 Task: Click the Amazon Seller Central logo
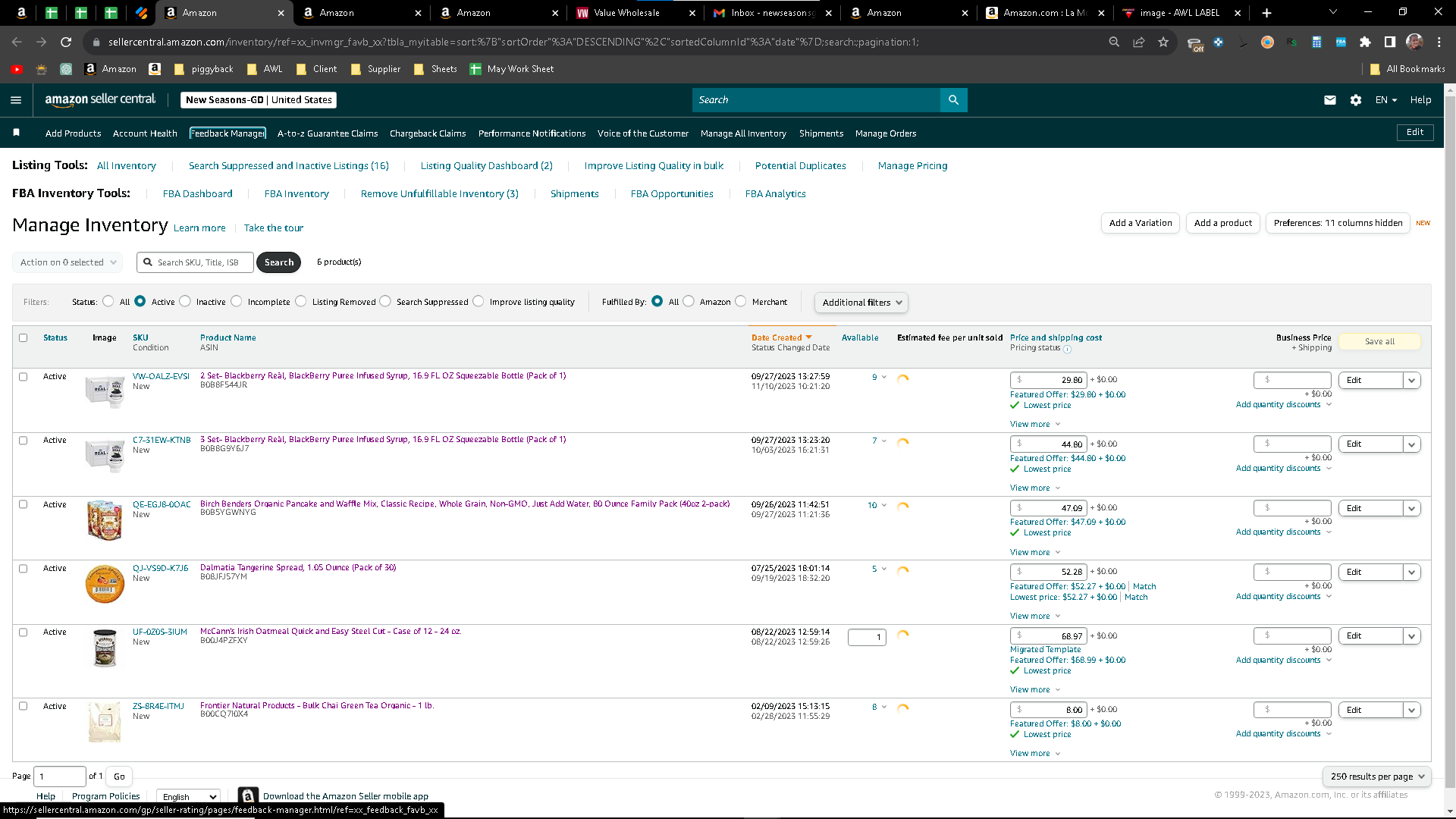[100, 99]
